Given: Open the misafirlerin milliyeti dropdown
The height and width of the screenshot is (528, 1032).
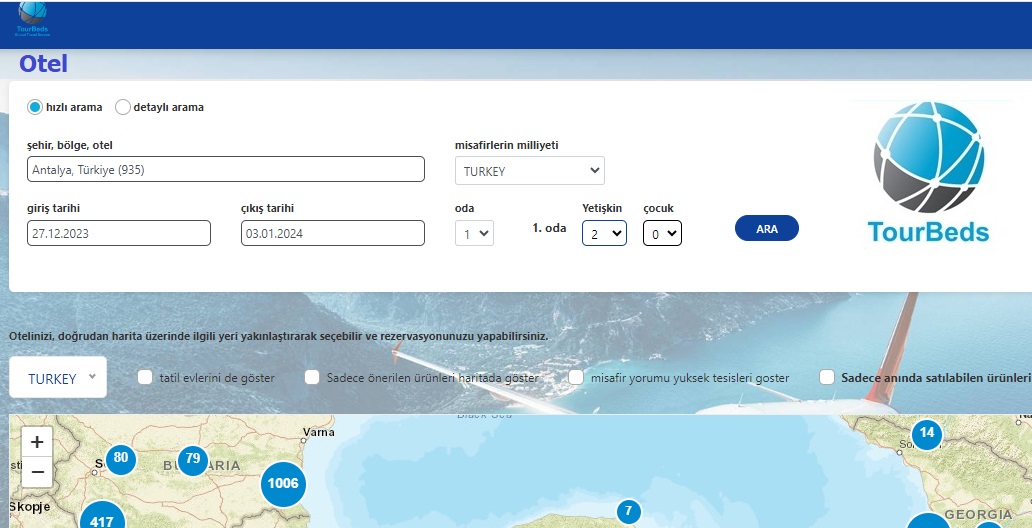Looking at the screenshot, I should (530, 171).
